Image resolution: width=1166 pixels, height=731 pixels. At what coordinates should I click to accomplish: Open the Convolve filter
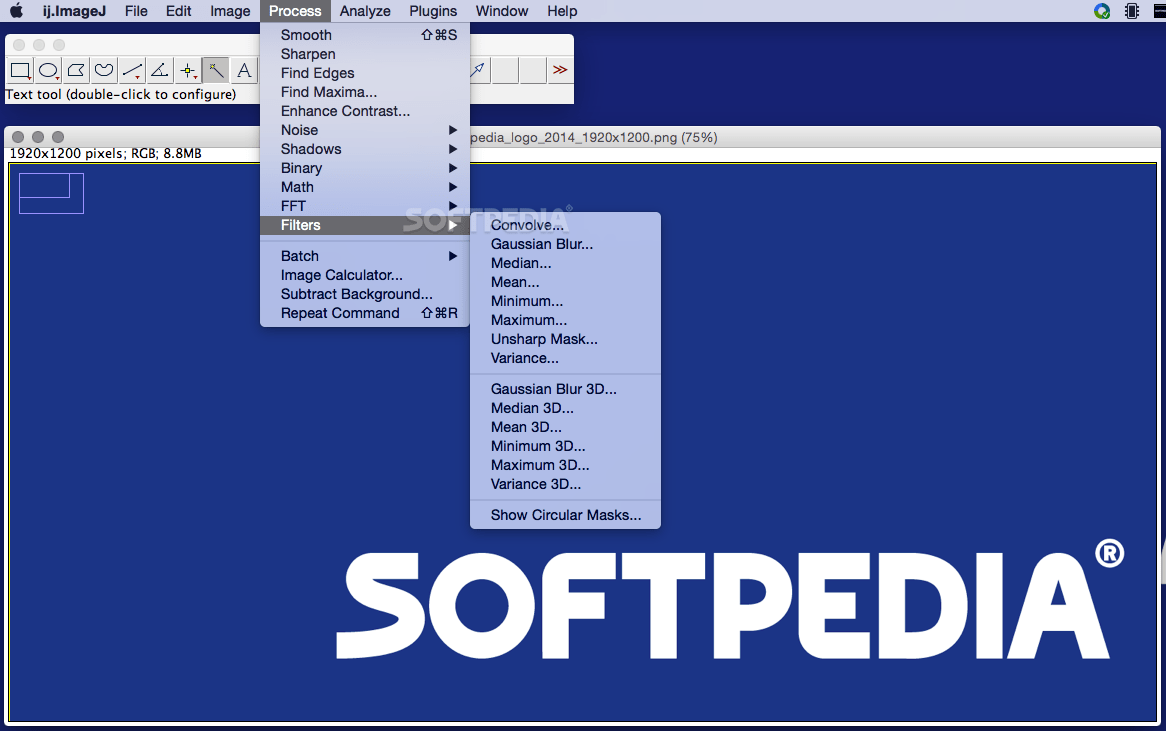pos(565,225)
